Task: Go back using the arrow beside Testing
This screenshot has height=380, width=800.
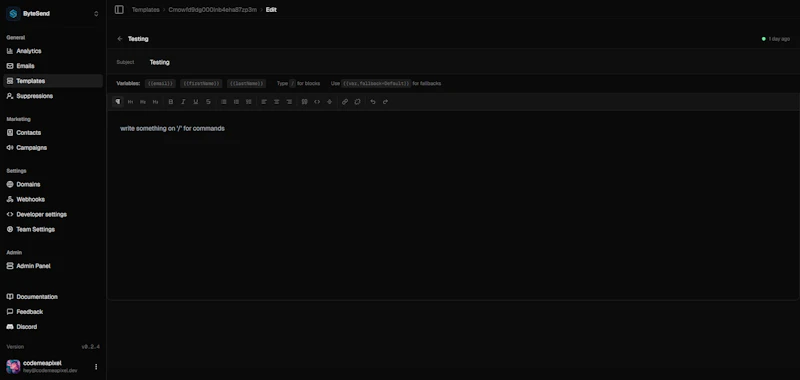Action: (x=120, y=39)
